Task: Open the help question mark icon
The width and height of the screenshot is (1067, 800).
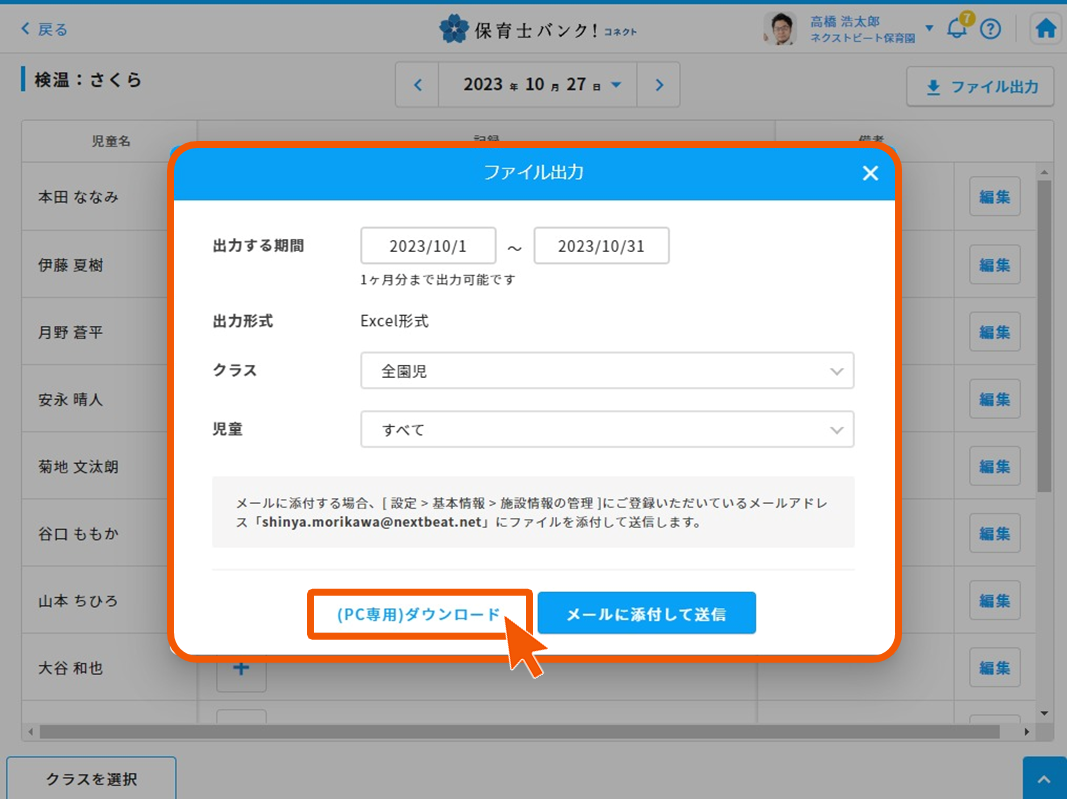Action: tap(990, 29)
